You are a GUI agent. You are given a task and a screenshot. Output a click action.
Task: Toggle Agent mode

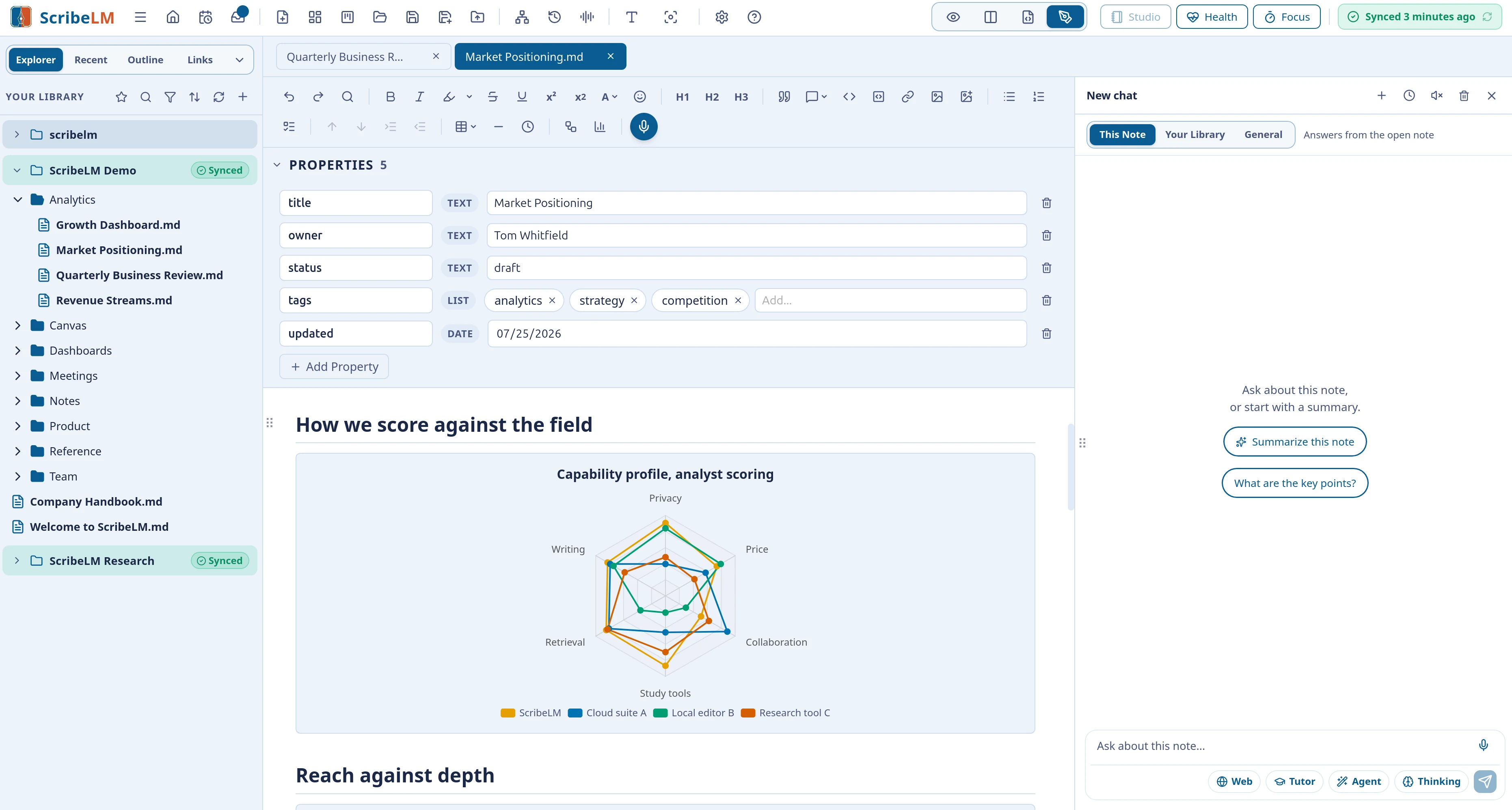[x=1359, y=781]
